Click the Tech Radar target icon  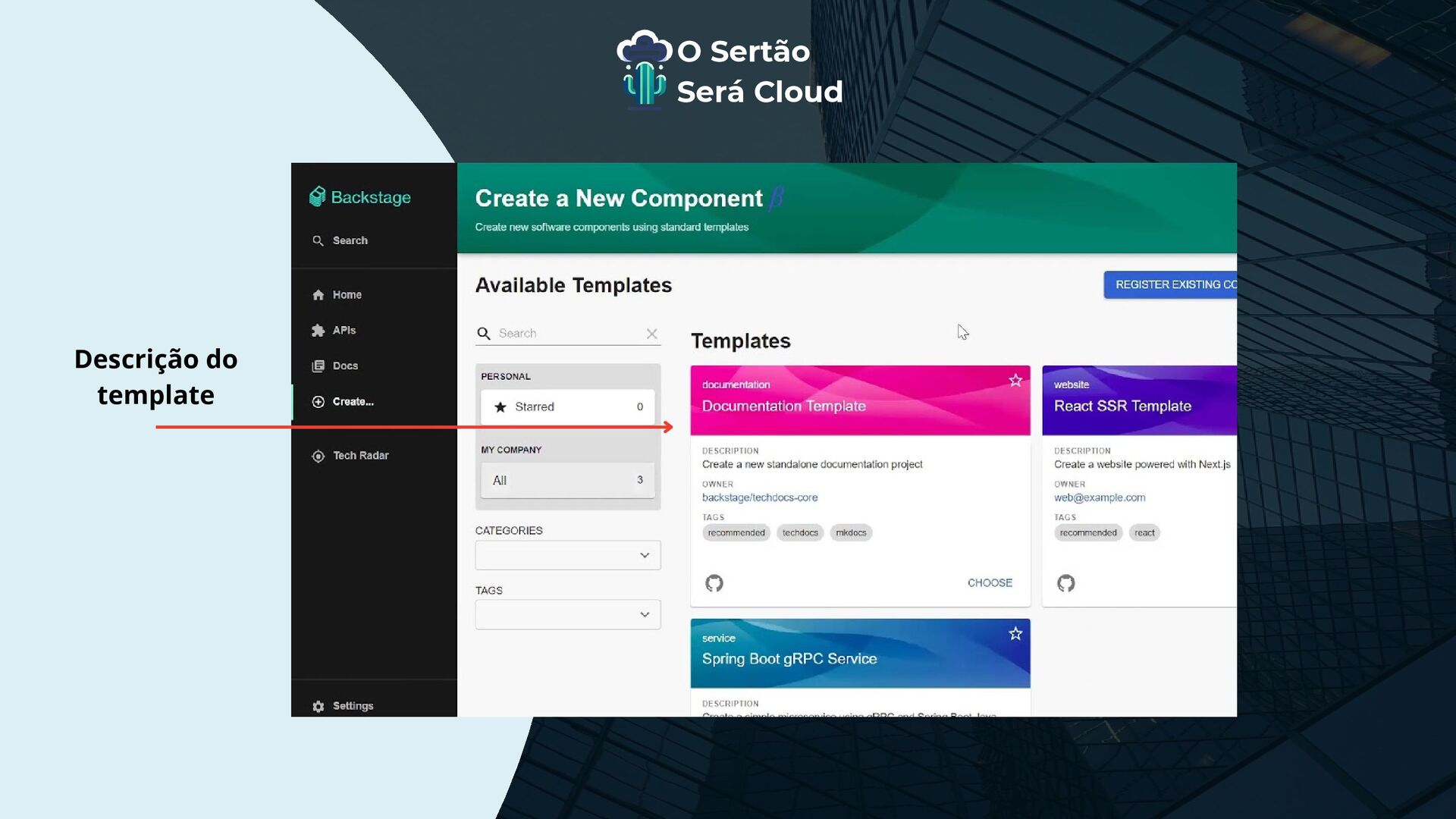318,456
